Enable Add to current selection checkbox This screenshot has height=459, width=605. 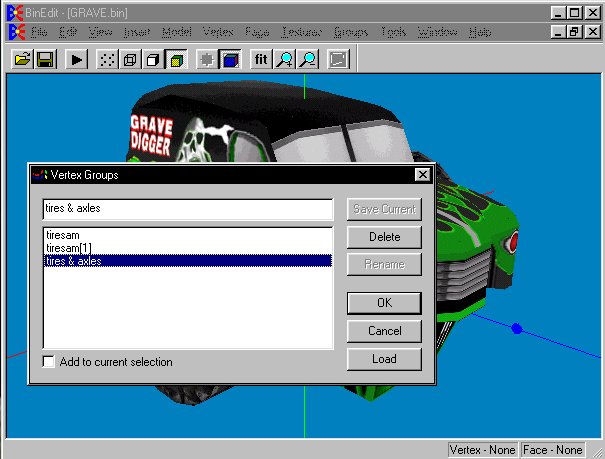click(49, 362)
